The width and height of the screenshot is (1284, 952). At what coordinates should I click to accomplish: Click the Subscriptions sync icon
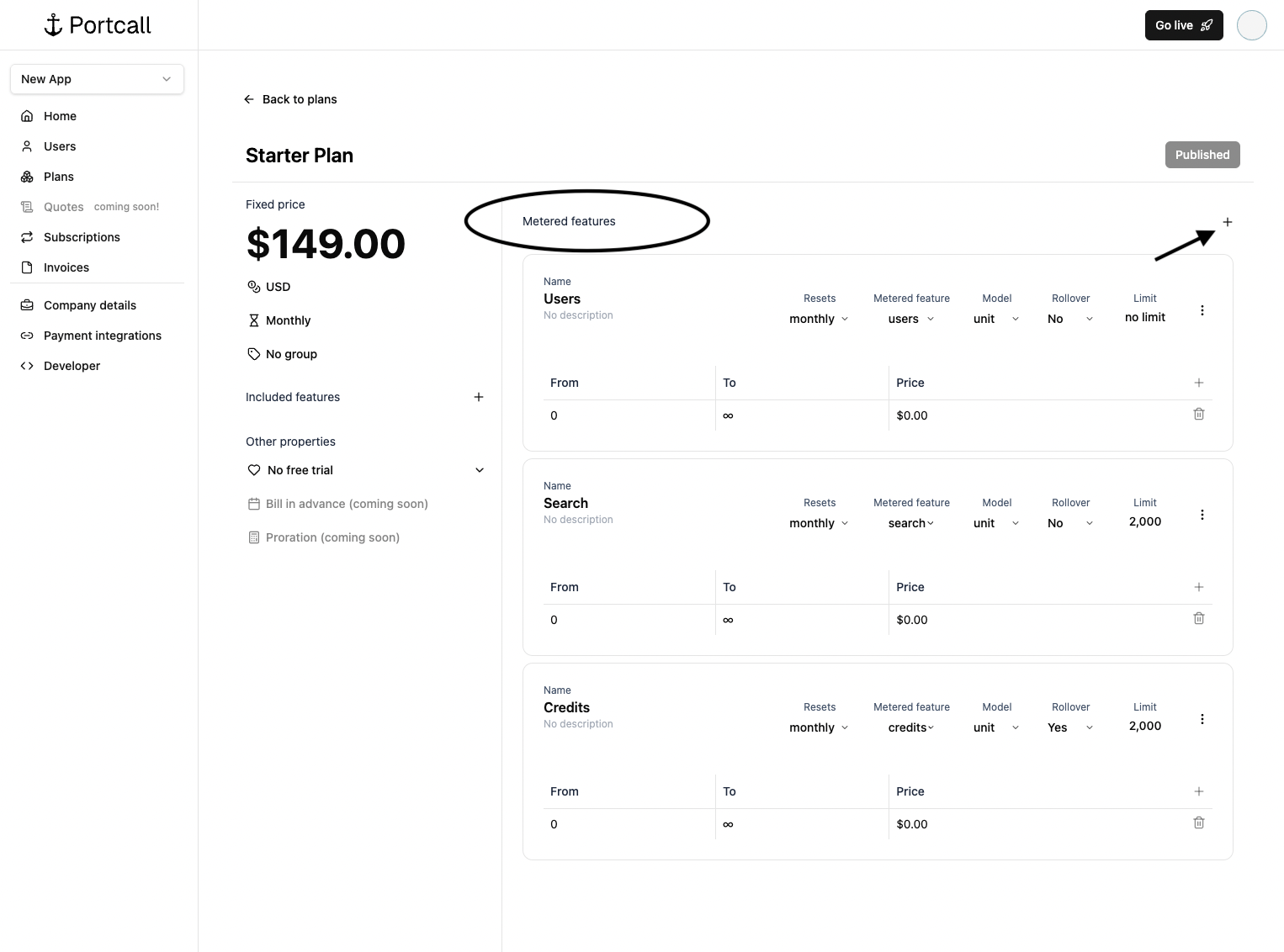pyautogui.click(x=27, y=237)
